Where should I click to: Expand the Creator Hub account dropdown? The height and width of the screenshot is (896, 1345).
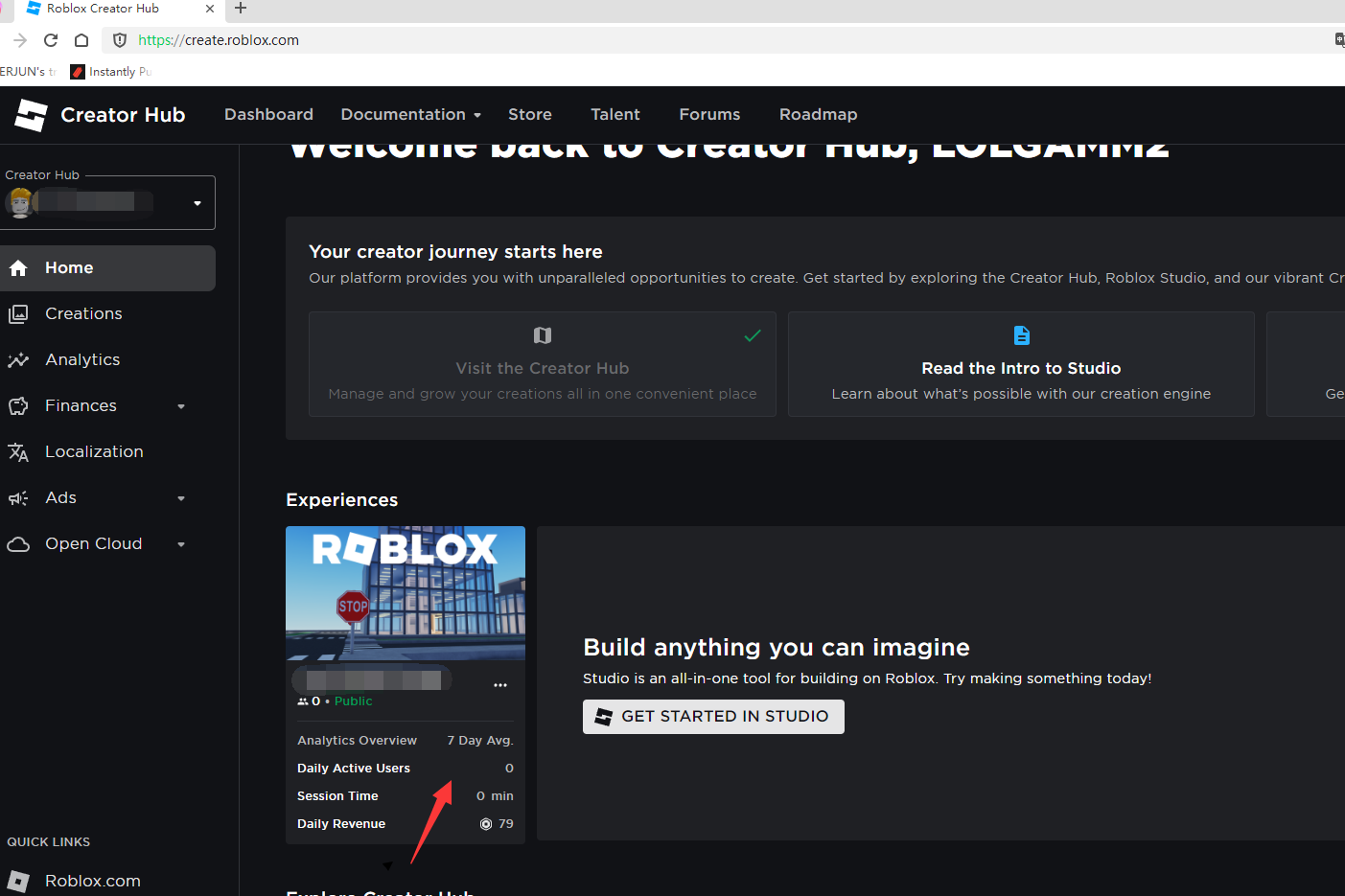click(x=197, y=203)
